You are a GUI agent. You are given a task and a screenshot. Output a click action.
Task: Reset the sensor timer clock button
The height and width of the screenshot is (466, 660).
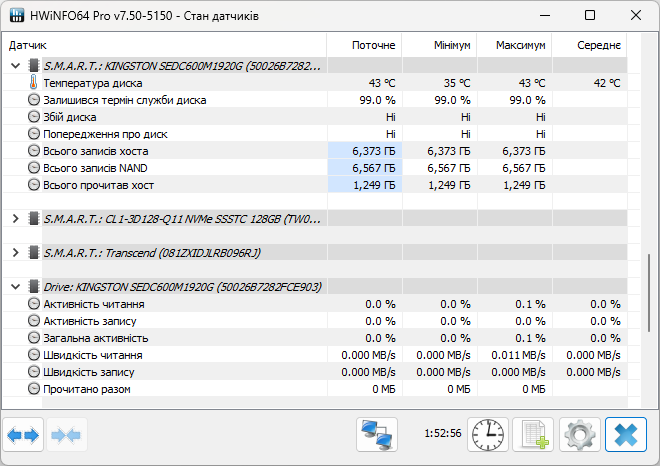[488, 434]
